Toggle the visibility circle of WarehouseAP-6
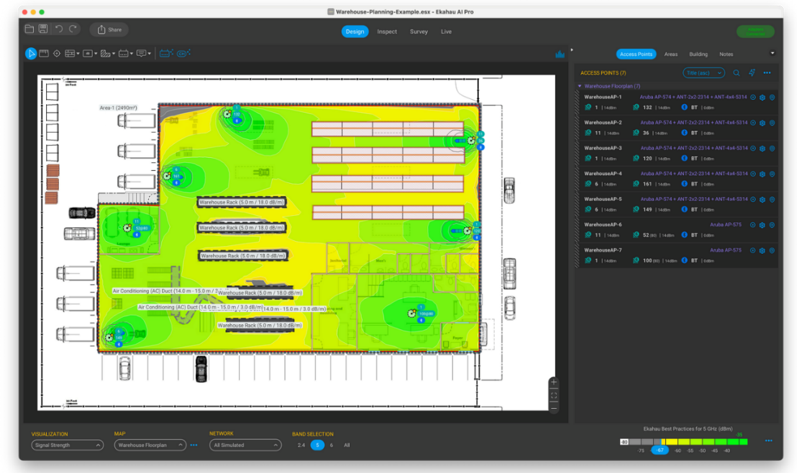This screenshot has width=797, height=473. (x=753, y=225)
